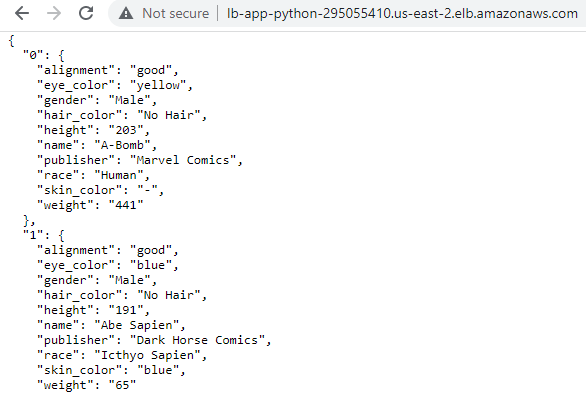Click the weight value "441"
586x394 pixels.
(x=126, y=205)
